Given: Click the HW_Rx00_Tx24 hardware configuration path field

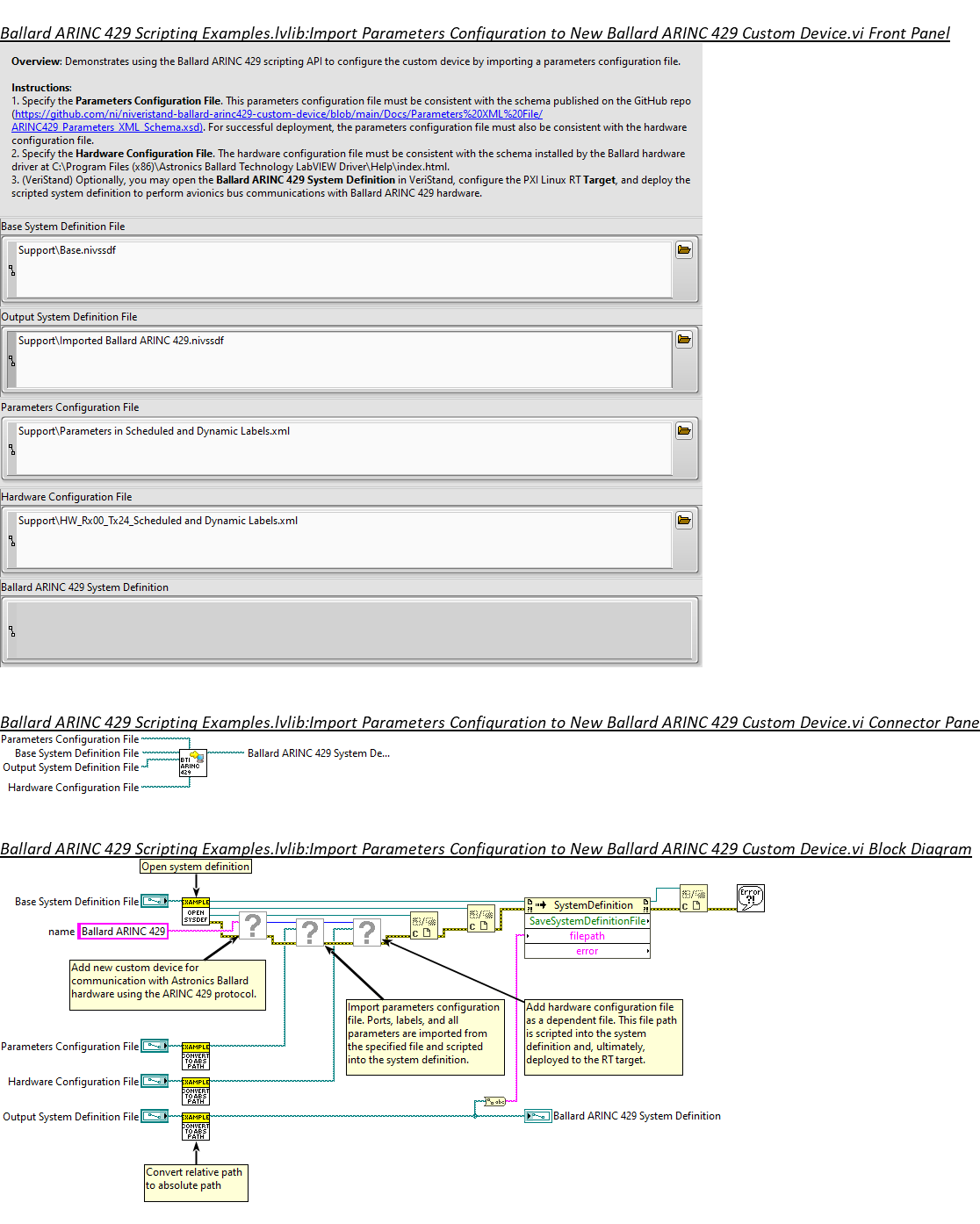Looking at the screenshot, I should [x=344, y=540].
